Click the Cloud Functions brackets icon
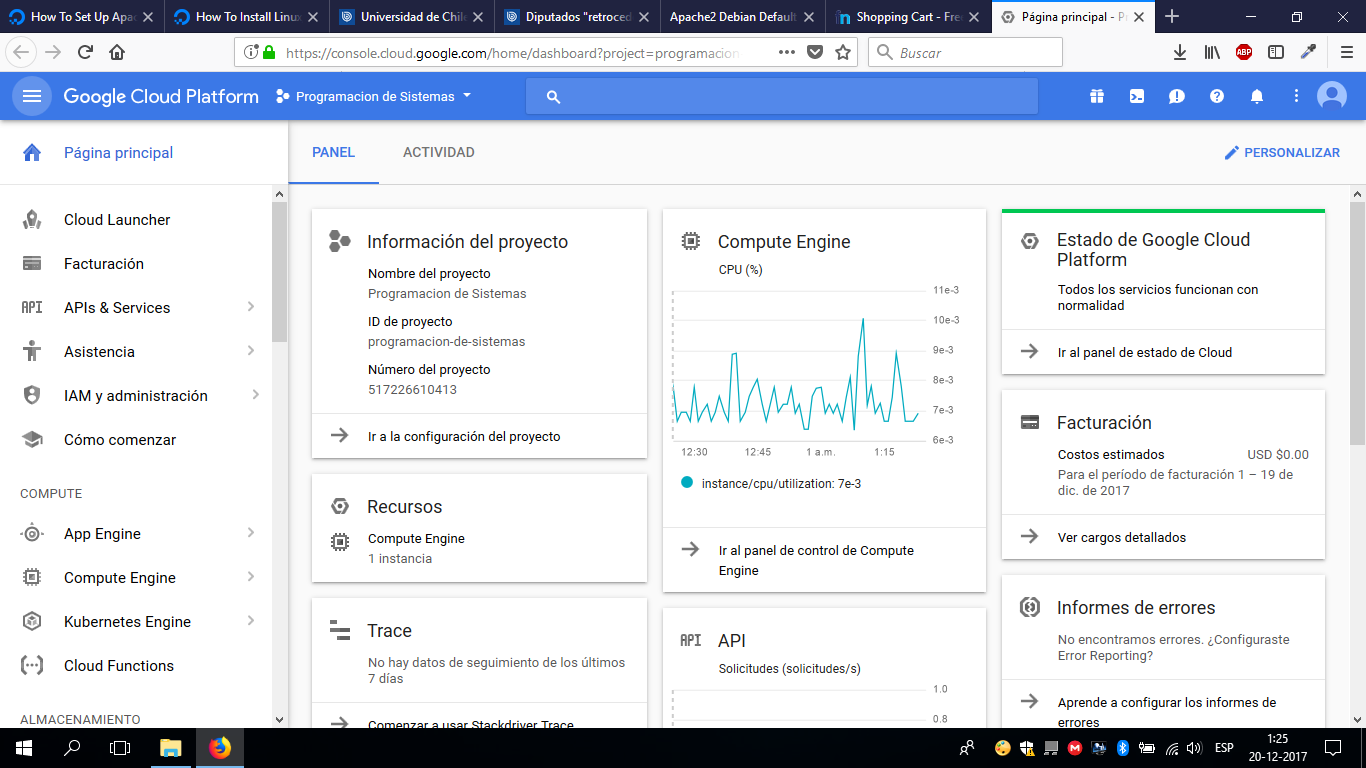Image resolution: width=1366 pixels, height=768 pixels. [32, 666]
